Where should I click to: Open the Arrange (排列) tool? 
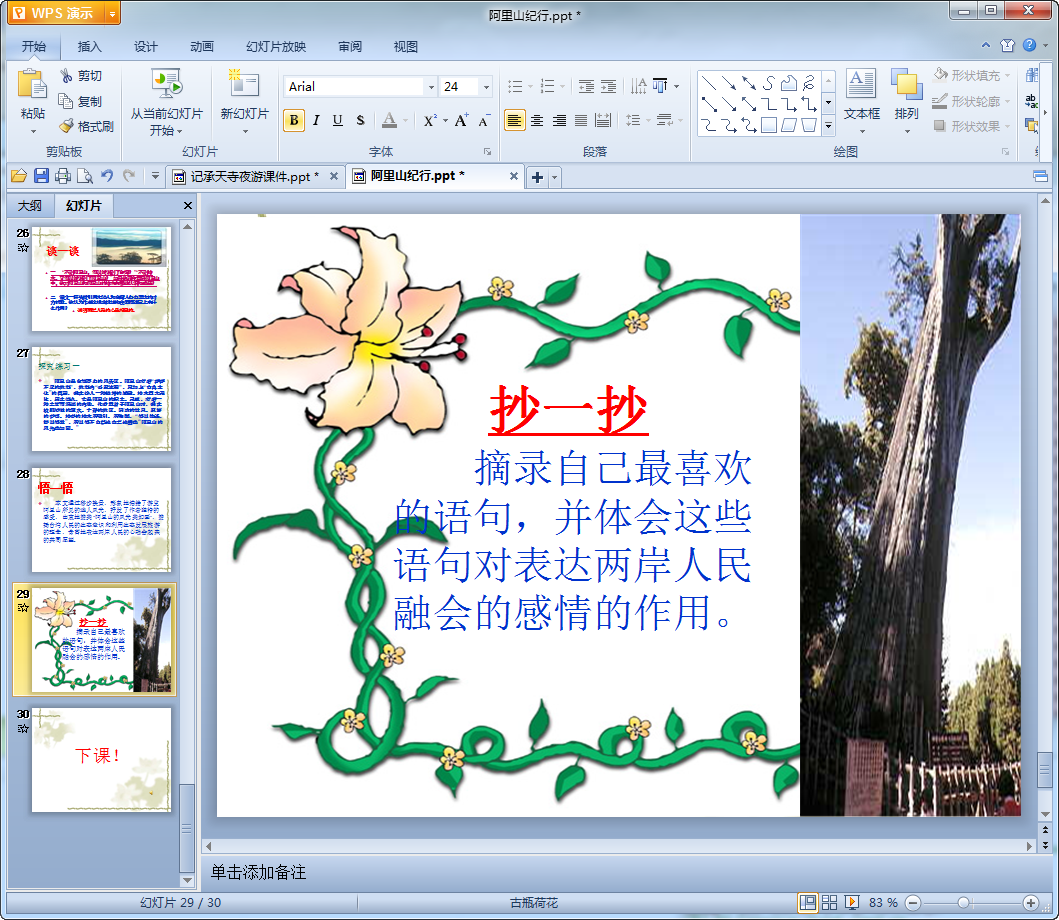906,101
